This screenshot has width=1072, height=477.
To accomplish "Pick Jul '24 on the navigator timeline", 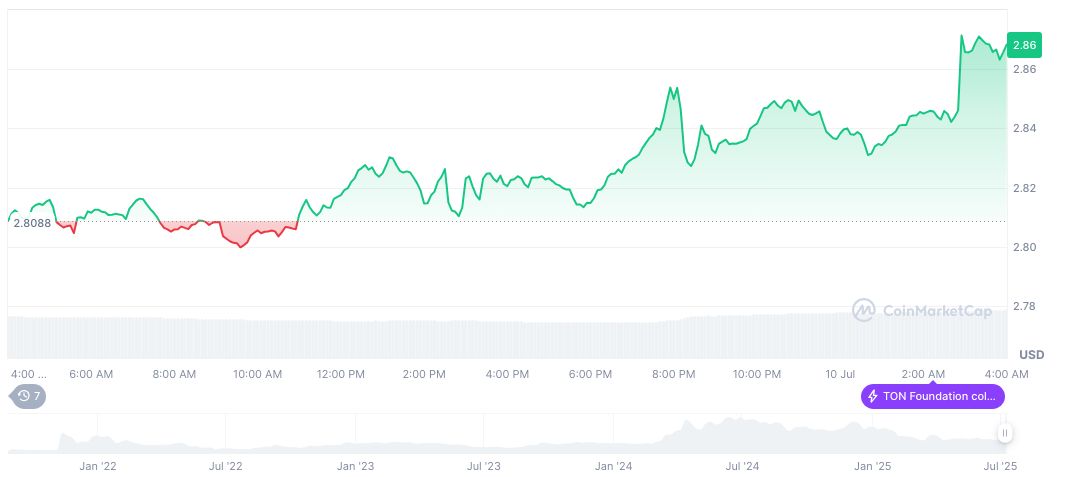I will (741, 466).
